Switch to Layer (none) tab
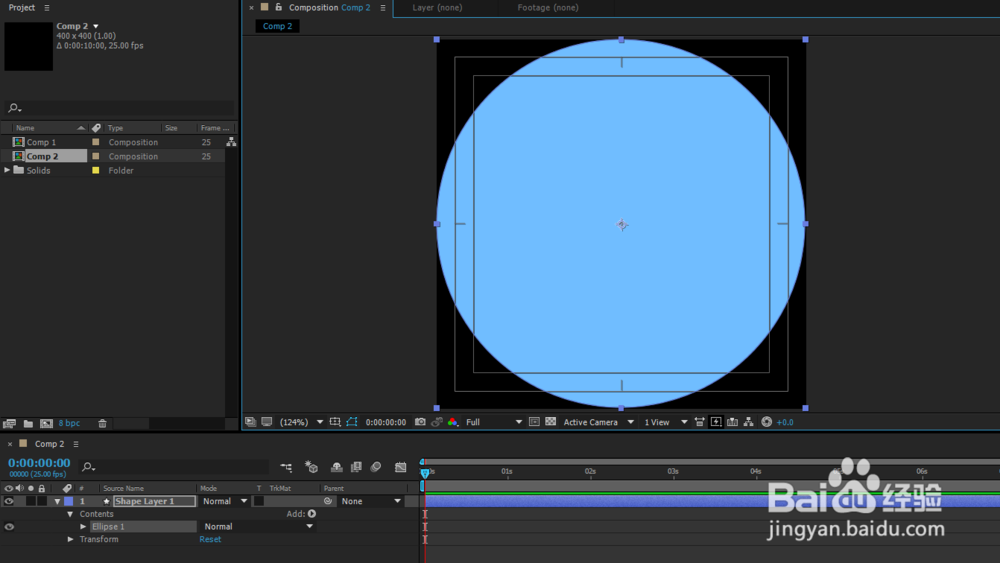This screenshot has width=1000, height=563. (438, 8)
